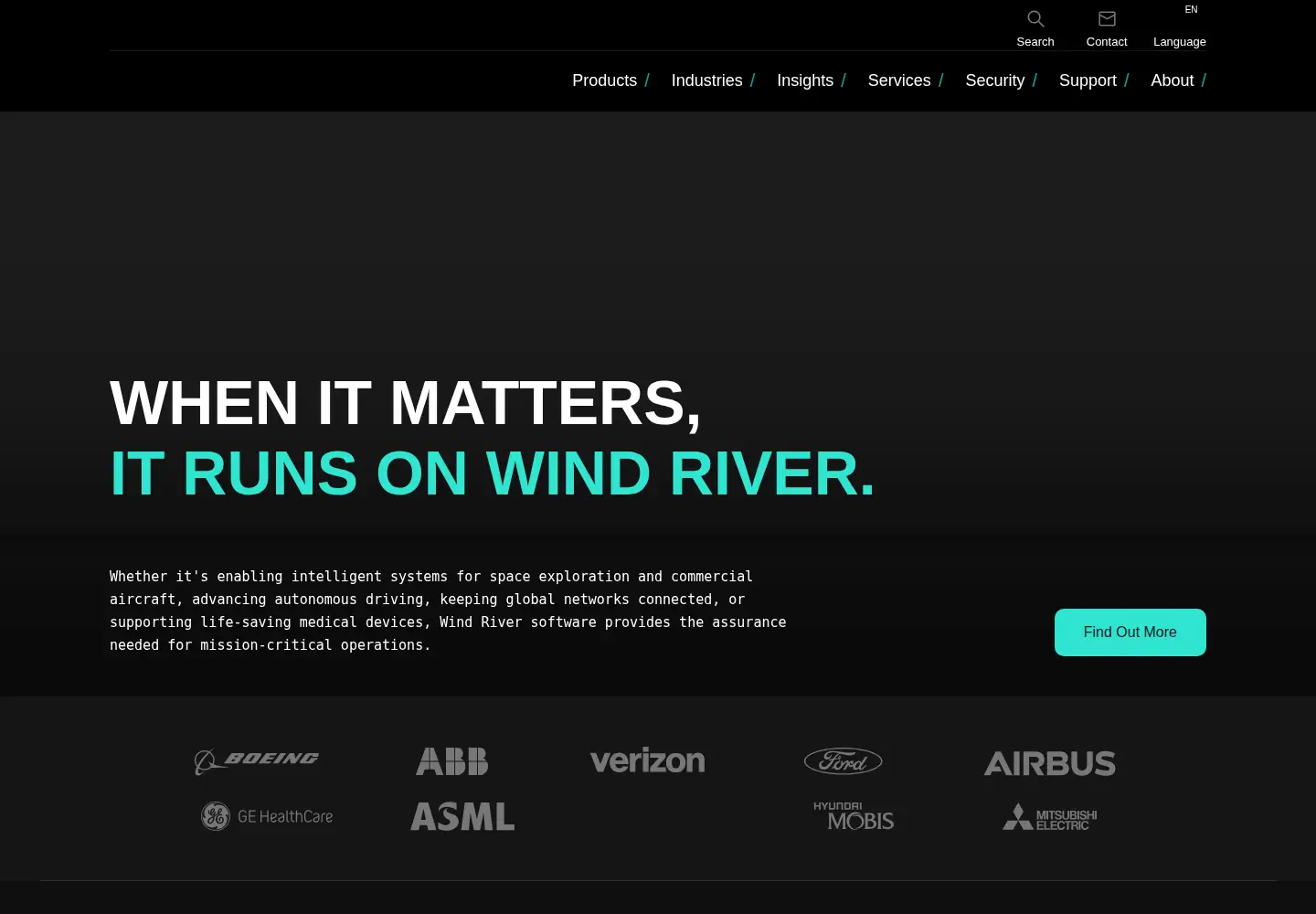The image size is (1316, 914).
Task: Go to the About menu
Action: click(1178, 80)
